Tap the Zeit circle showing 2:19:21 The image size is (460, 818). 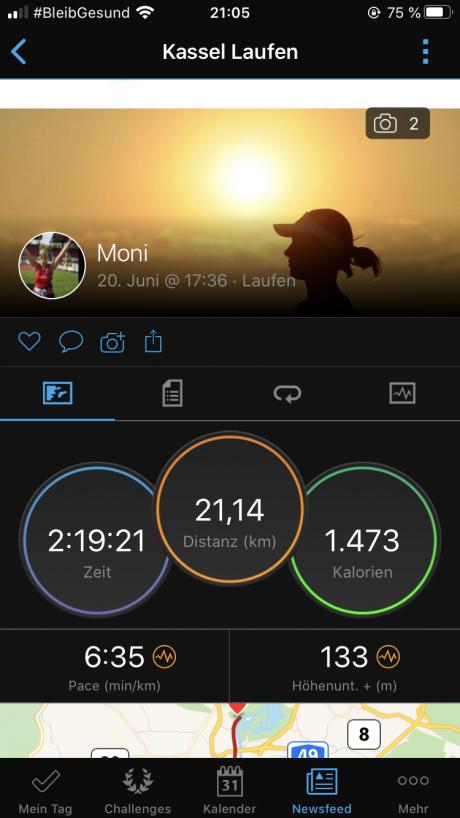click(x=96, y=540)
